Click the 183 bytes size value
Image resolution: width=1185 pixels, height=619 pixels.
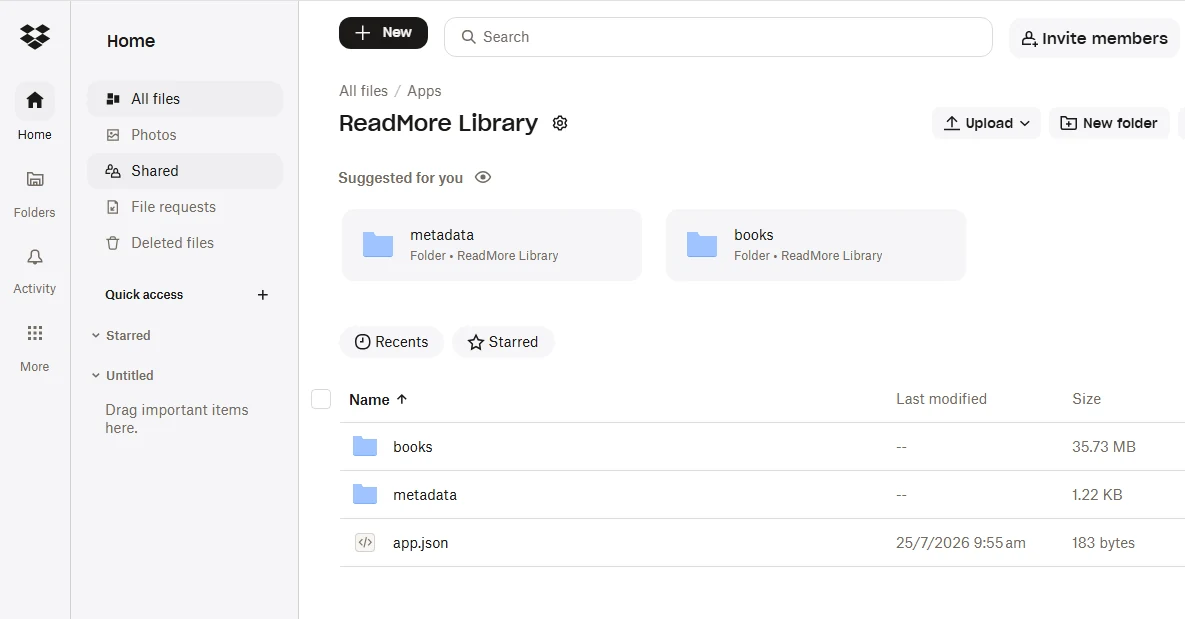(x=1103, y=543)
